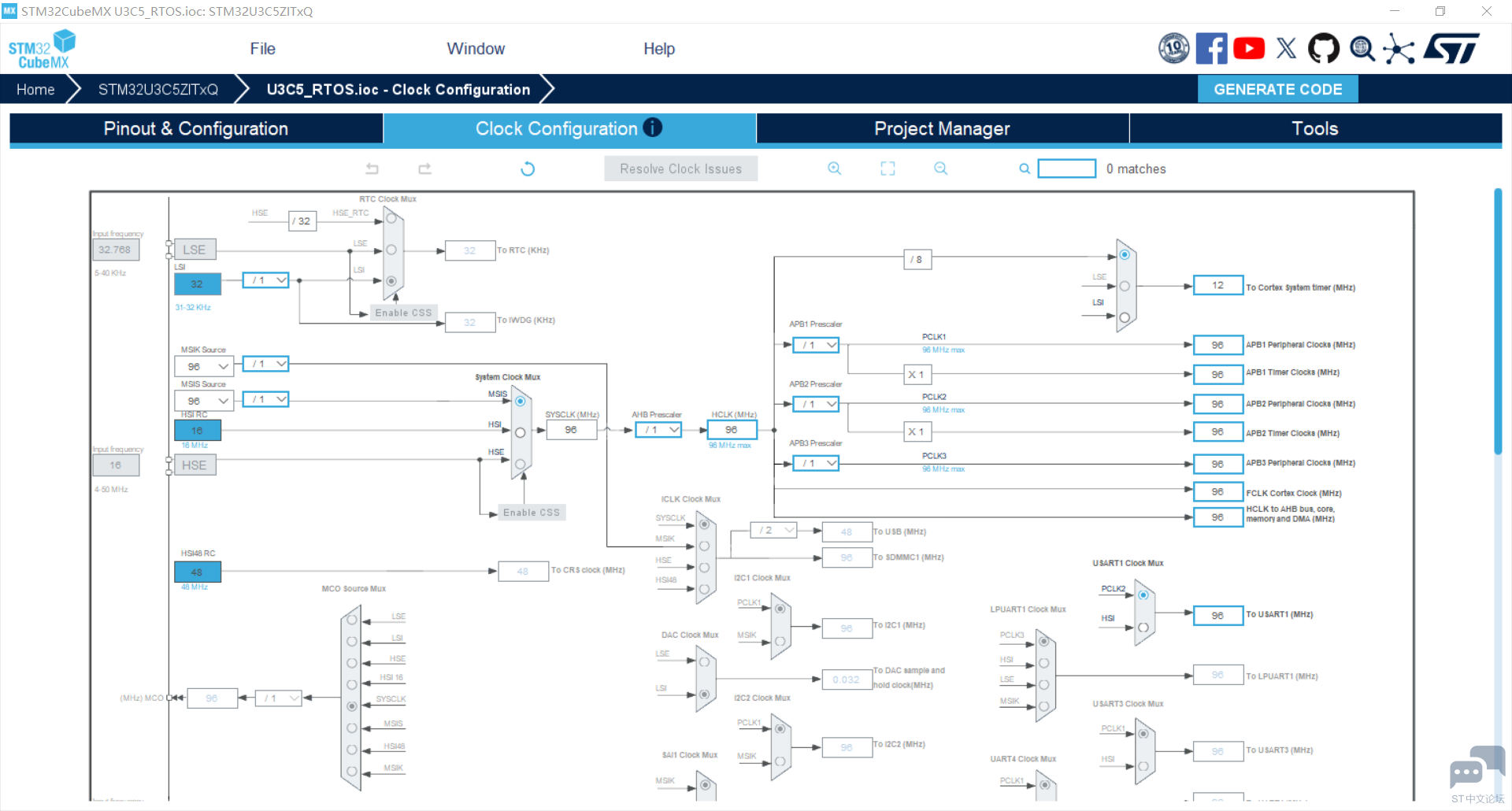The height and width of the screenshot is (811, 1512).
Task: Open the Window menu
Action: point(476,49)
